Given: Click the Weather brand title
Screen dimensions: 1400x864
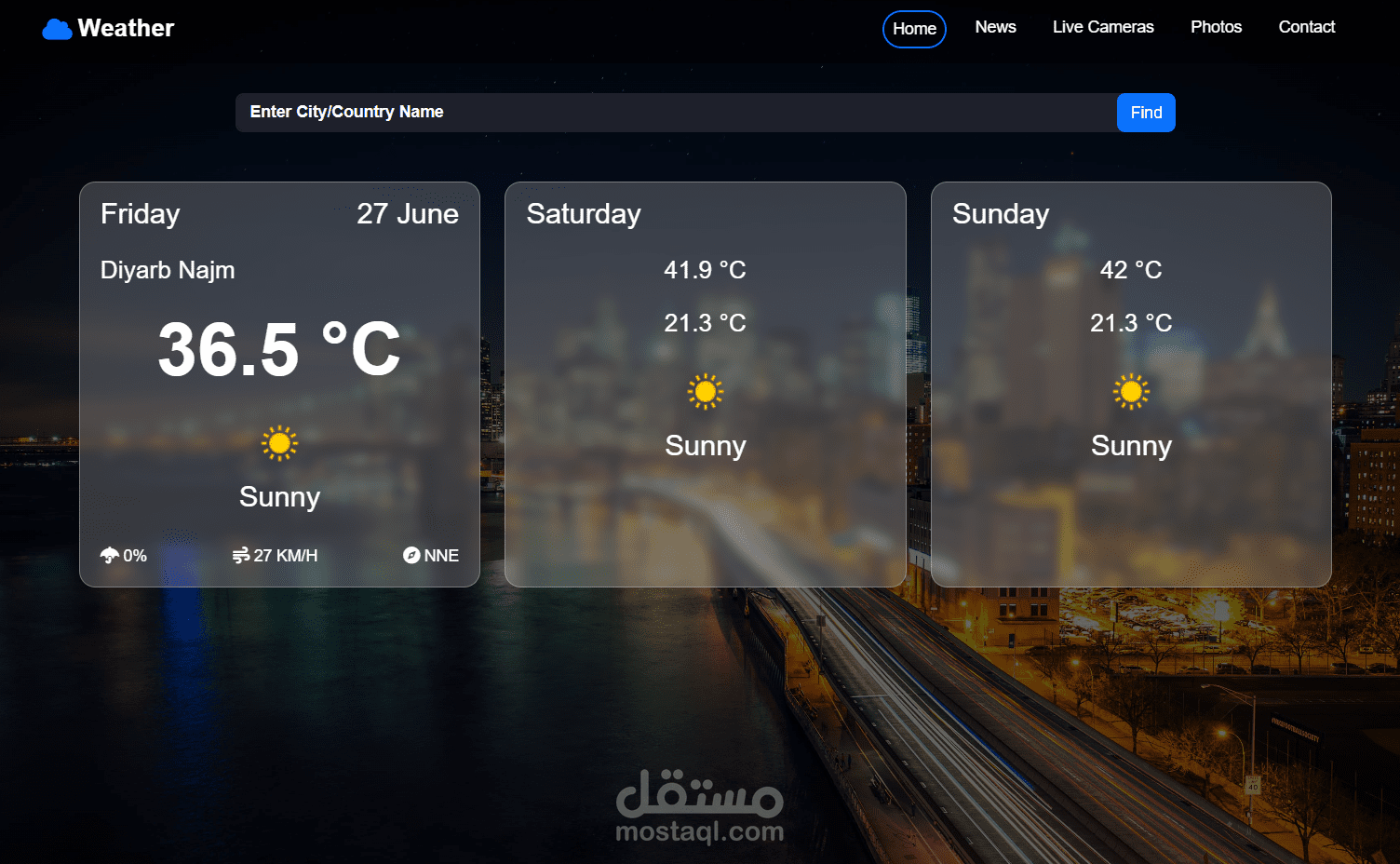Looking at the screenshot, I should [x=126, y=28].
